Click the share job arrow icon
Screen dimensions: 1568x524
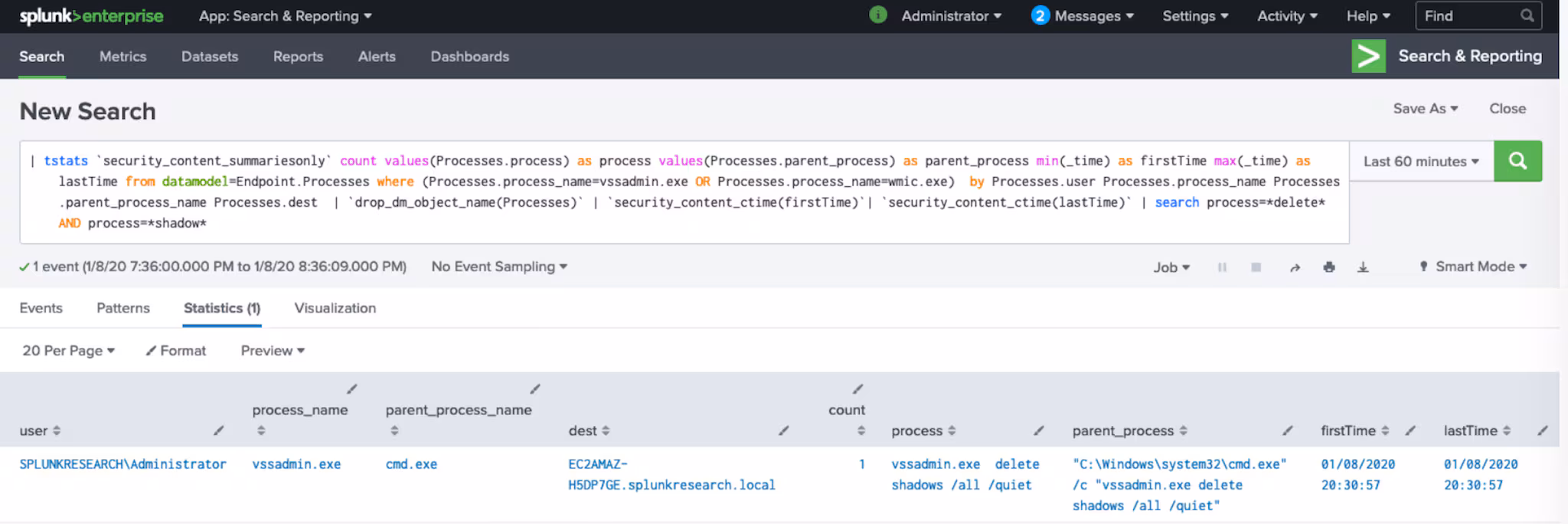[x=1295, y=267]
